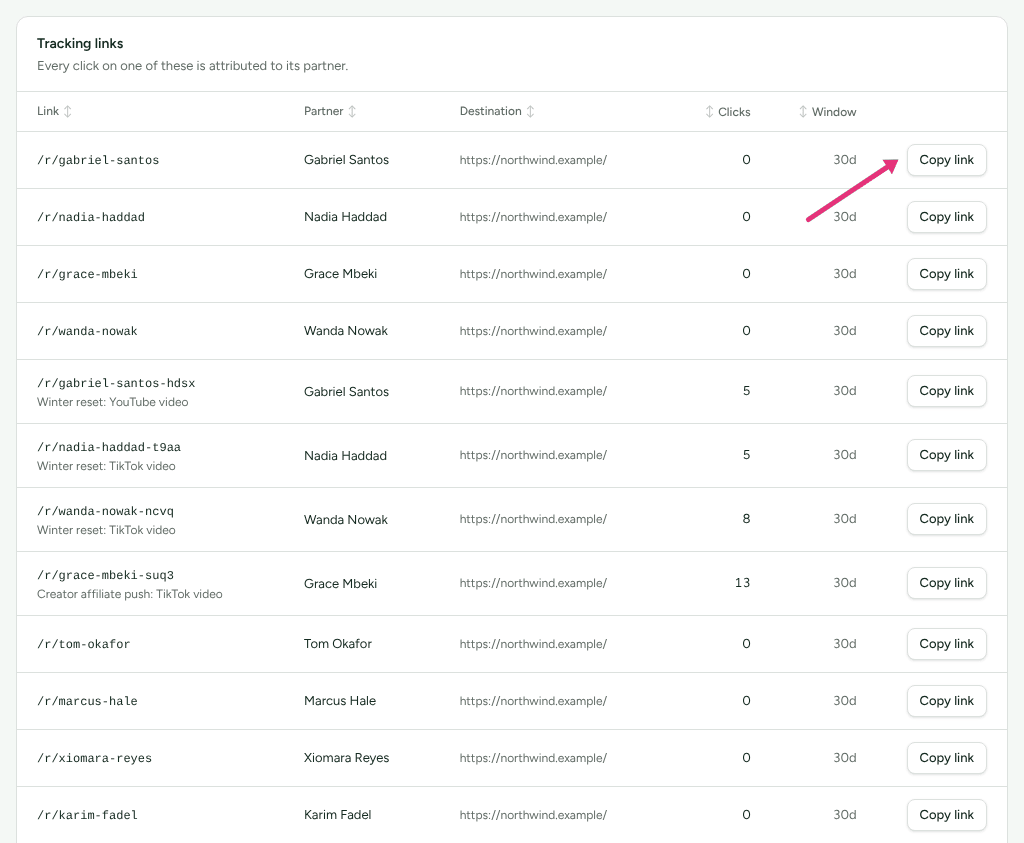Screen dimensions: 1024x843
Task: Click the Destination column header label
Action: [490, 111]
